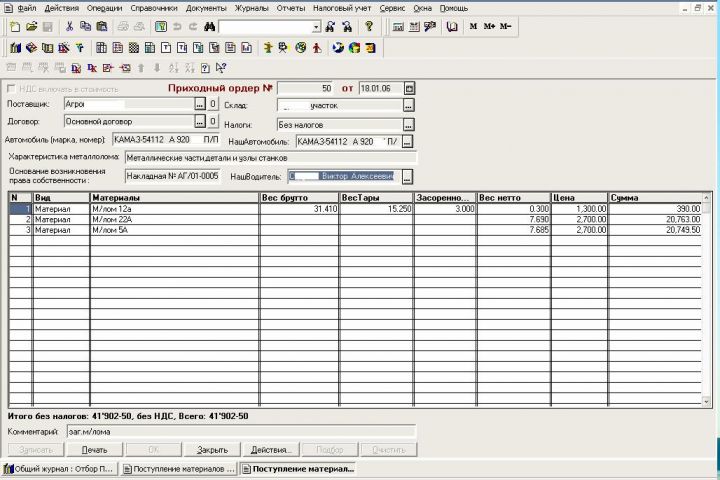Click the red walking figure icon
The height and width of the screenshot is (480, 720).
(317, 48)
